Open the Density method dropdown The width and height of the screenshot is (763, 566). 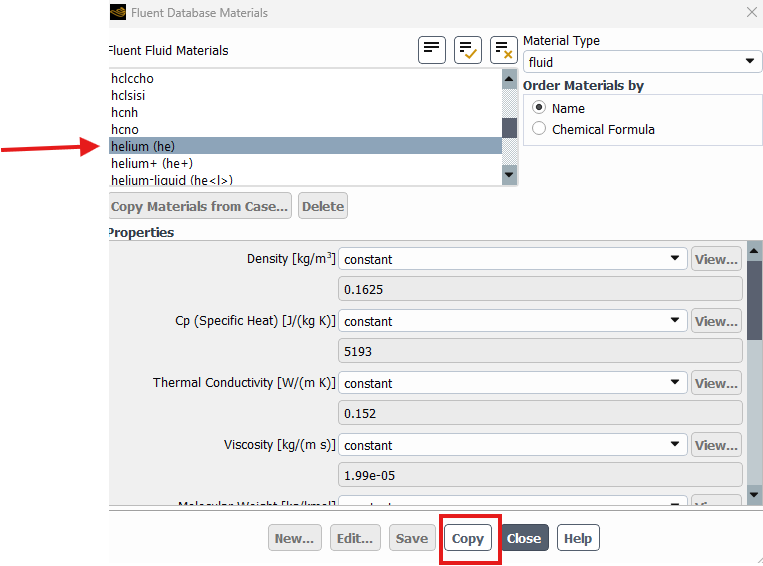512,259
